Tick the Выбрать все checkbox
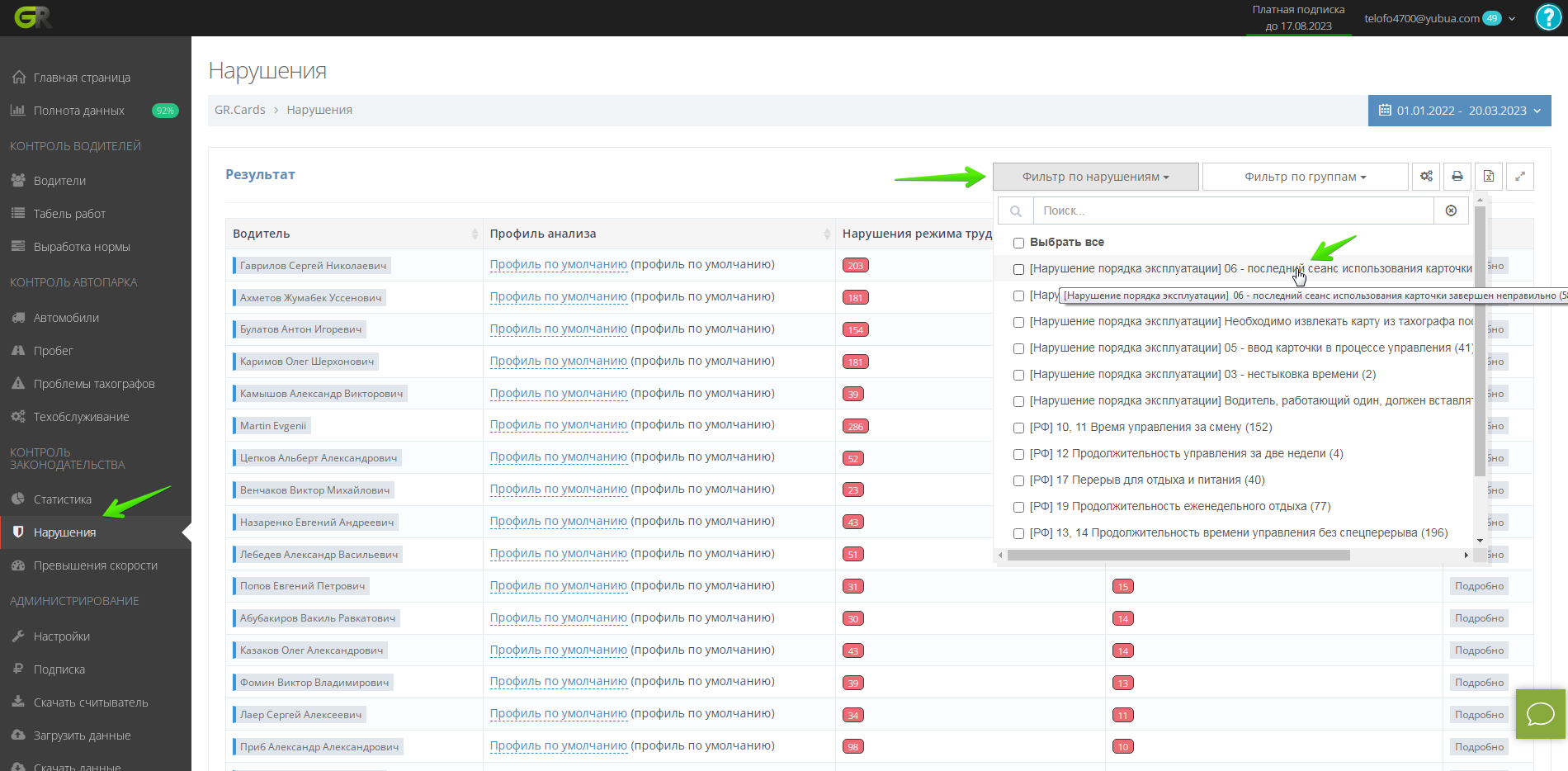This screenshot has height=771, width=1568. pyautogui.click(x=1018, y=243)
